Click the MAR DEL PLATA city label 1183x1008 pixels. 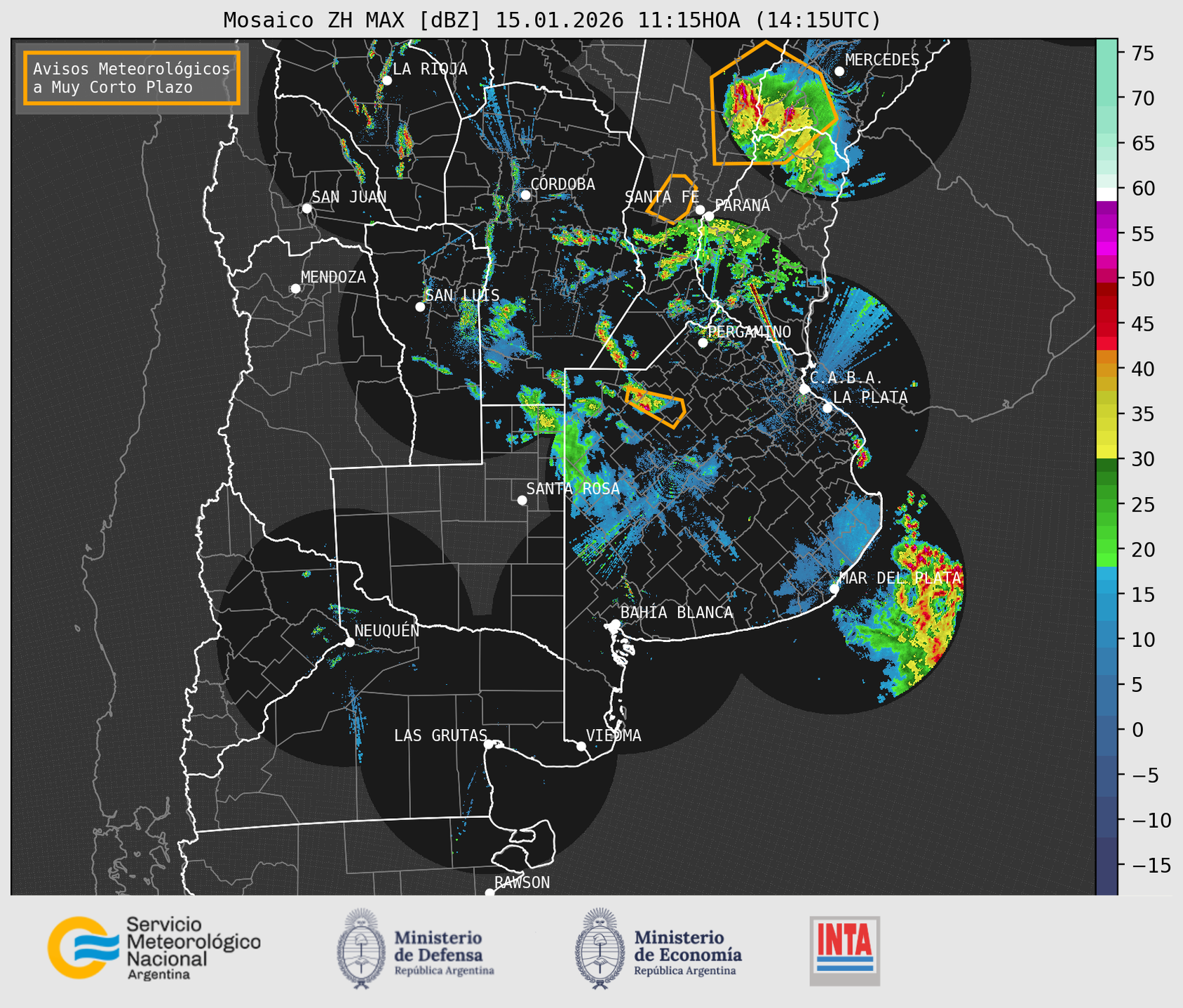tap(900, 578)
